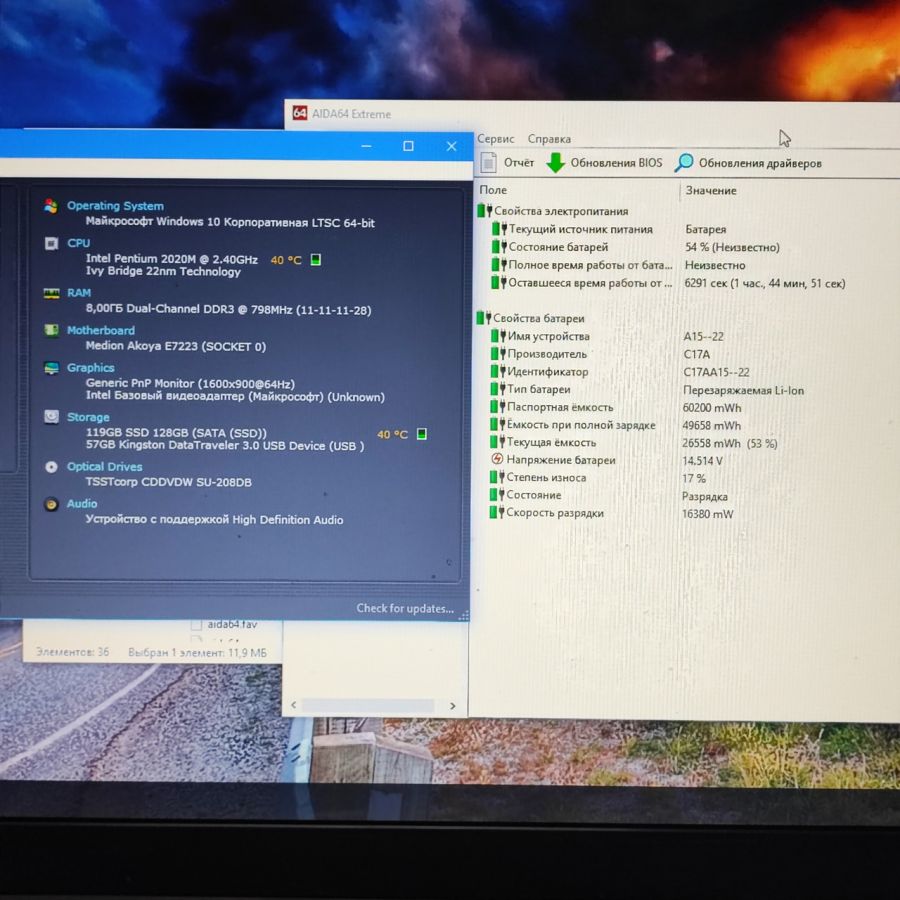The image size is (900, 900).
Task: Click the red voltage icon beside Напряжение батареи
Action: 497,459
